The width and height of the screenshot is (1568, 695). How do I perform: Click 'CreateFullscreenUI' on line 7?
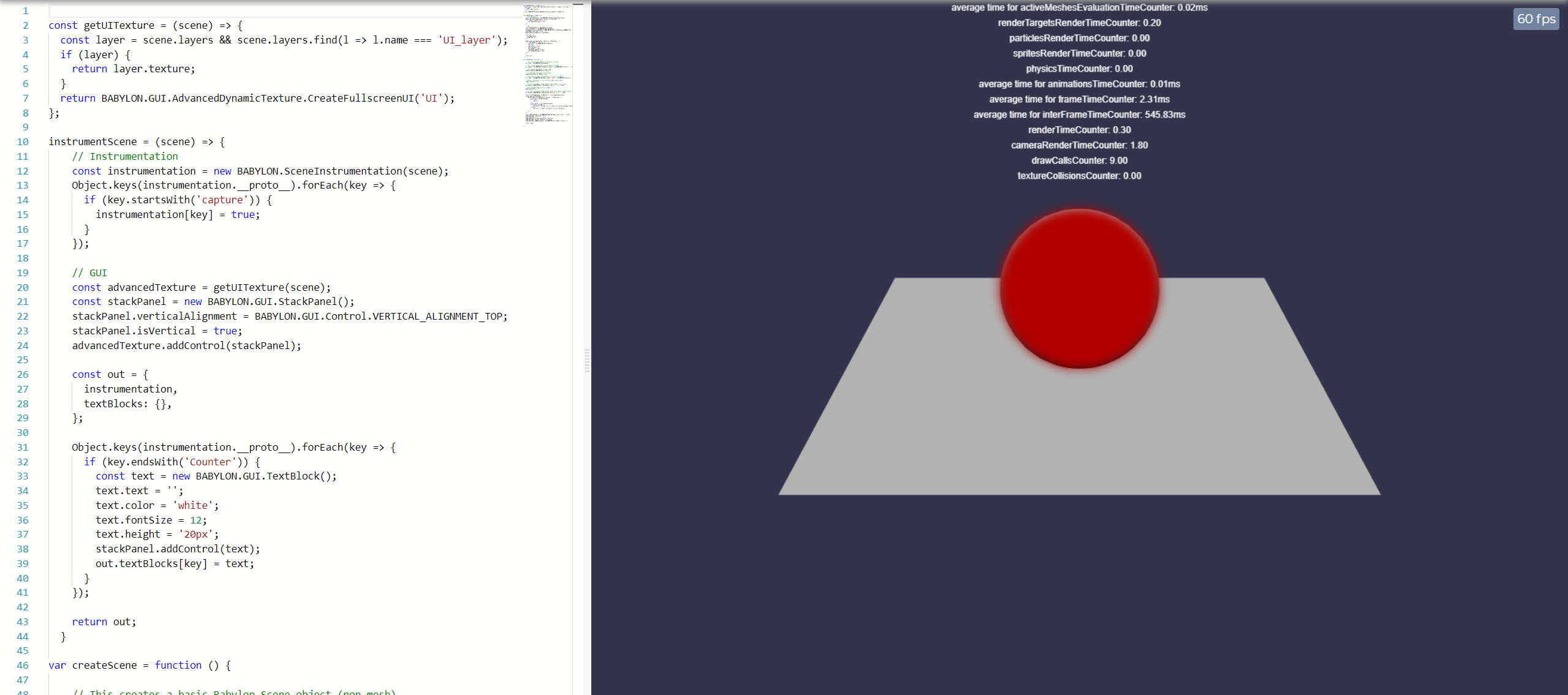(361, 98)
